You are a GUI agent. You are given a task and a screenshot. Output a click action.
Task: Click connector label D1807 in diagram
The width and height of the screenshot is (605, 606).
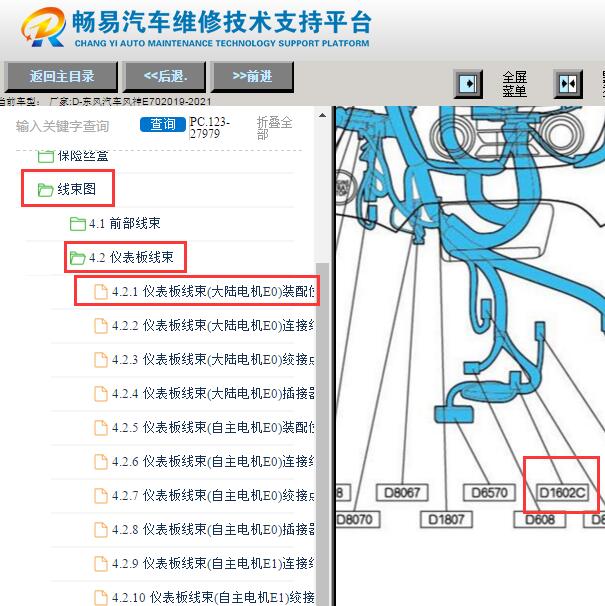tap(447, 519)
